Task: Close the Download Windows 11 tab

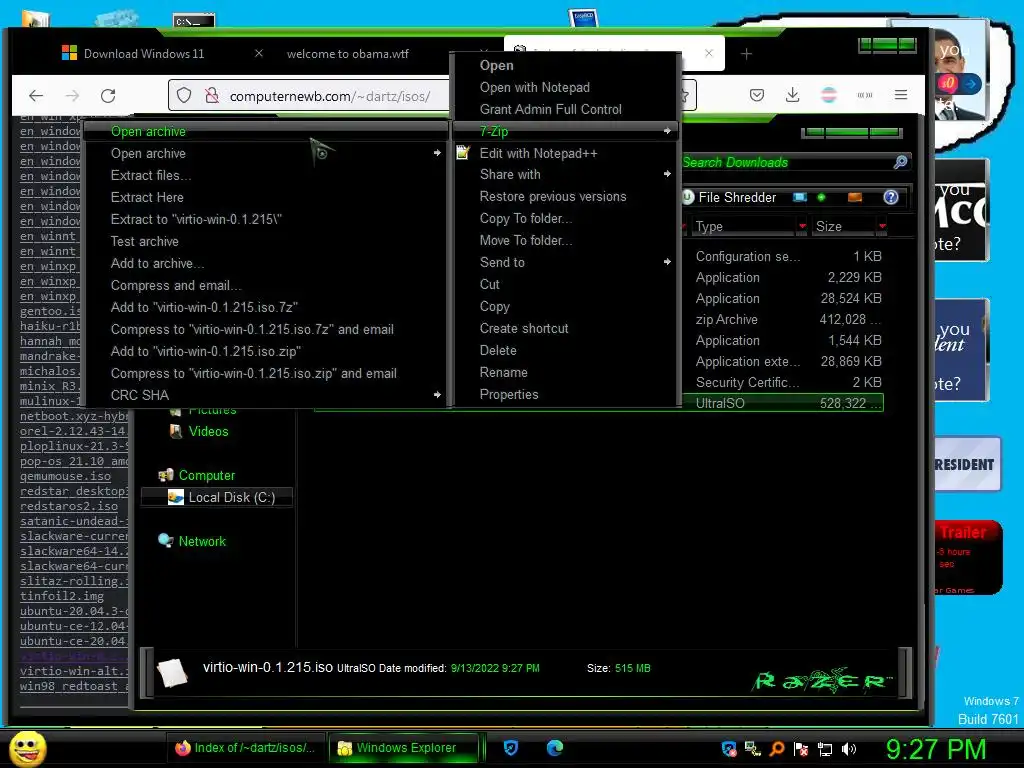Action: pos(259,54)
